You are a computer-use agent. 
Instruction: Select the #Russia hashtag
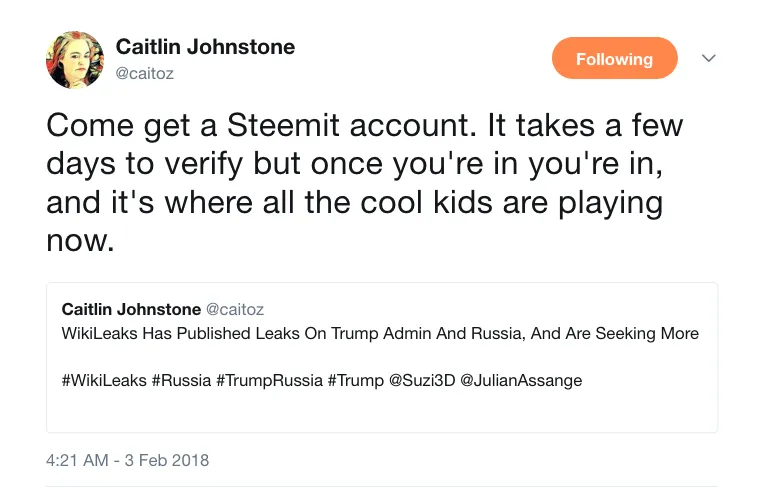pyautogui.click(x=182, y=381)
